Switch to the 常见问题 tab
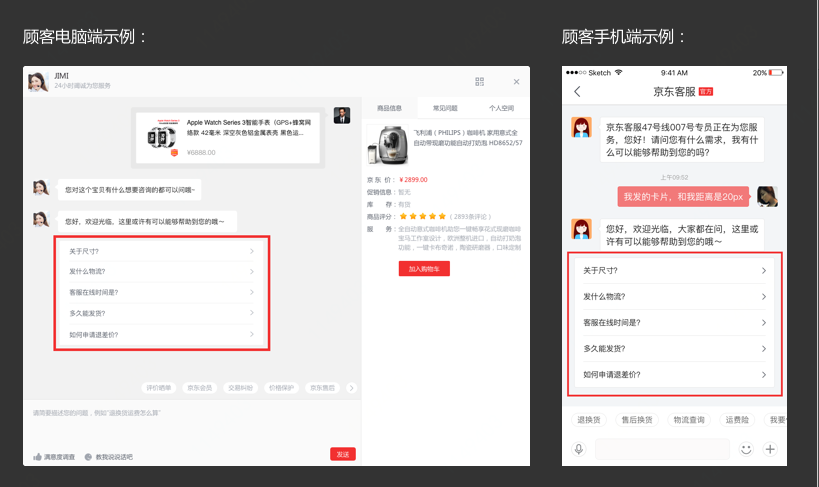The image size is (819, 487). 445,107
